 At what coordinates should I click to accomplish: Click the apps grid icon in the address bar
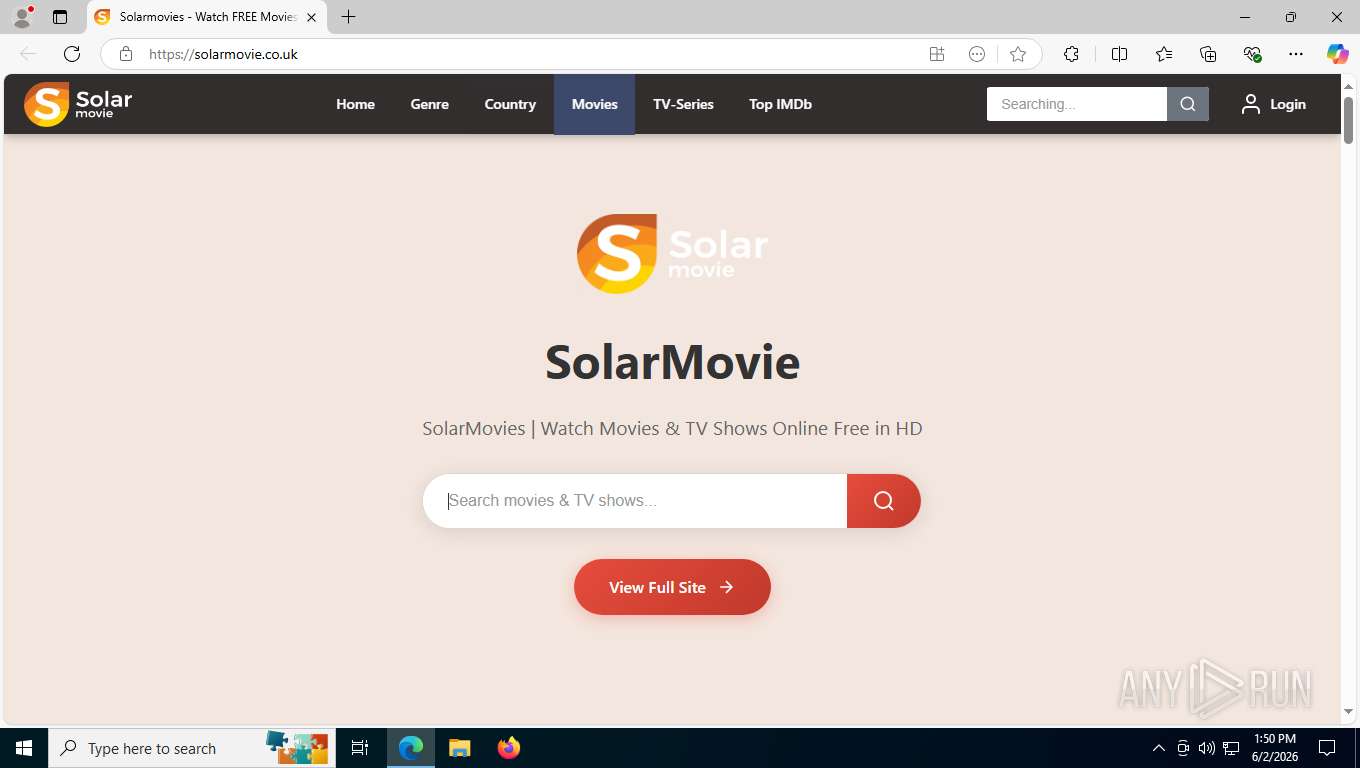[x=937, y=54]
